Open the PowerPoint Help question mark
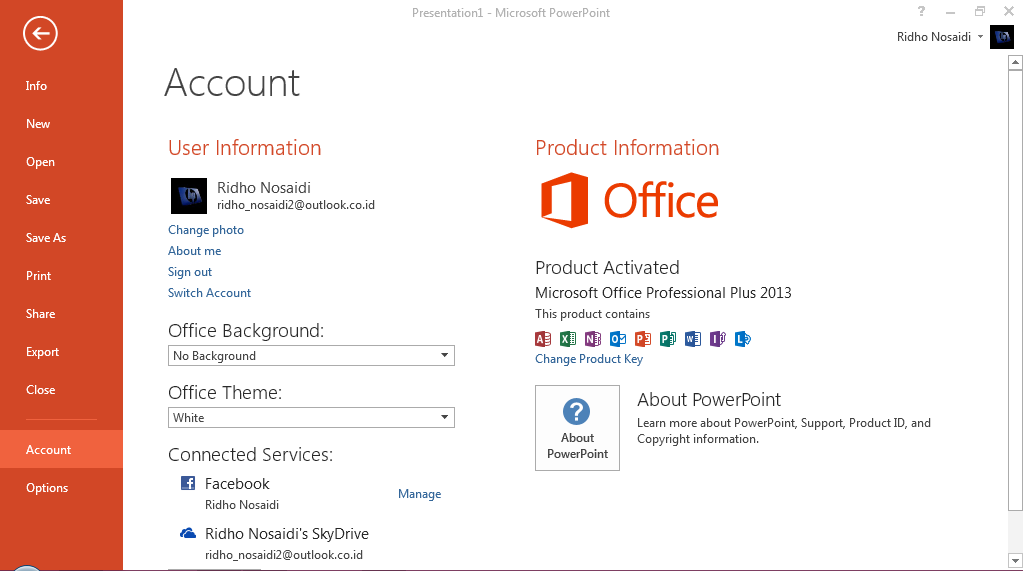1023x571 pixels. (921, 11)
